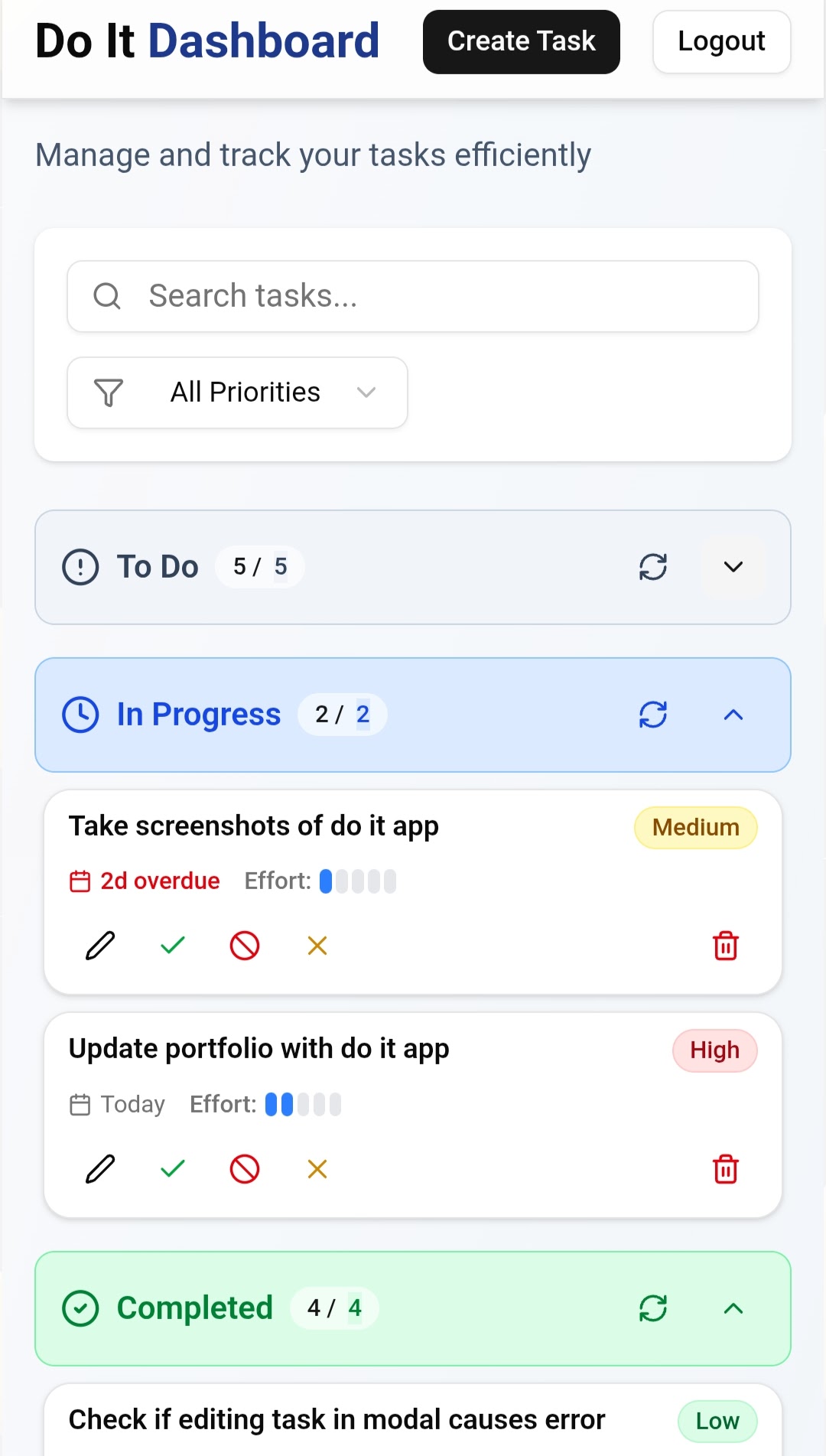The width and height of the screenshot is (826, 1456).
Task: Open the All Priorities filter dropdown
Action: (237, 393)
